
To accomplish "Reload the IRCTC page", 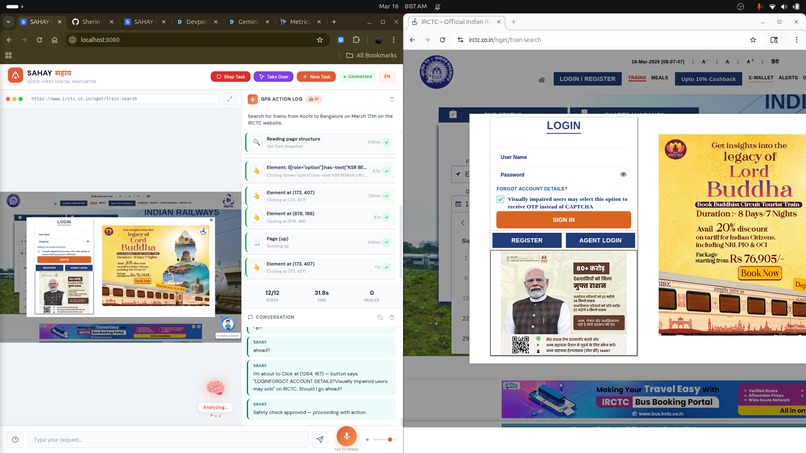I will (x=442, y=40).
